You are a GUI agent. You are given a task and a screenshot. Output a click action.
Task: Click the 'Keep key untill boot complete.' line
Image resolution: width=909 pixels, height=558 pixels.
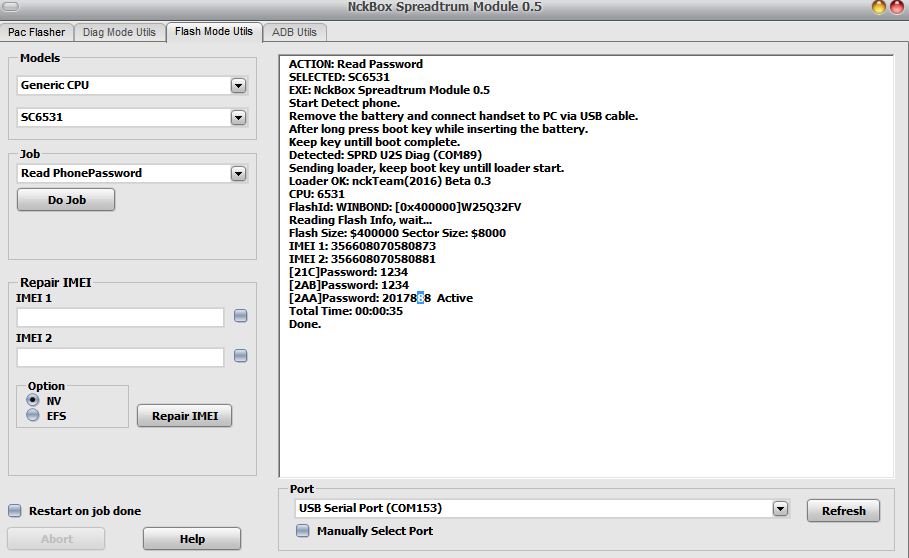click(x=374, y=142)
